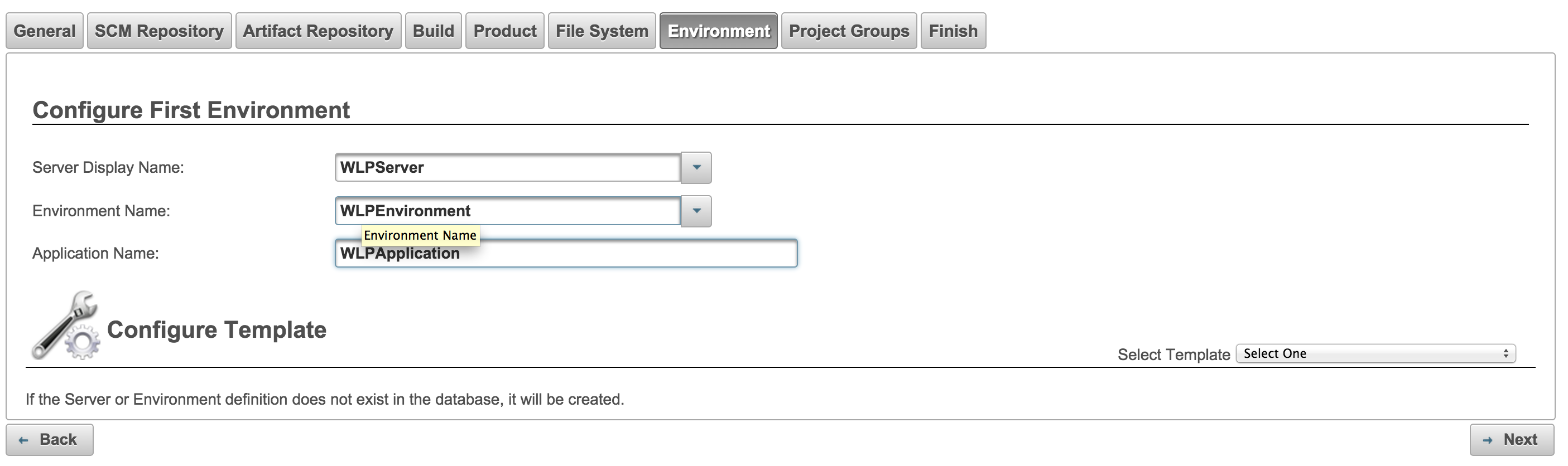Screen dimensions: 1568x466
Task: Click the Back button
Action: [50, 440]
